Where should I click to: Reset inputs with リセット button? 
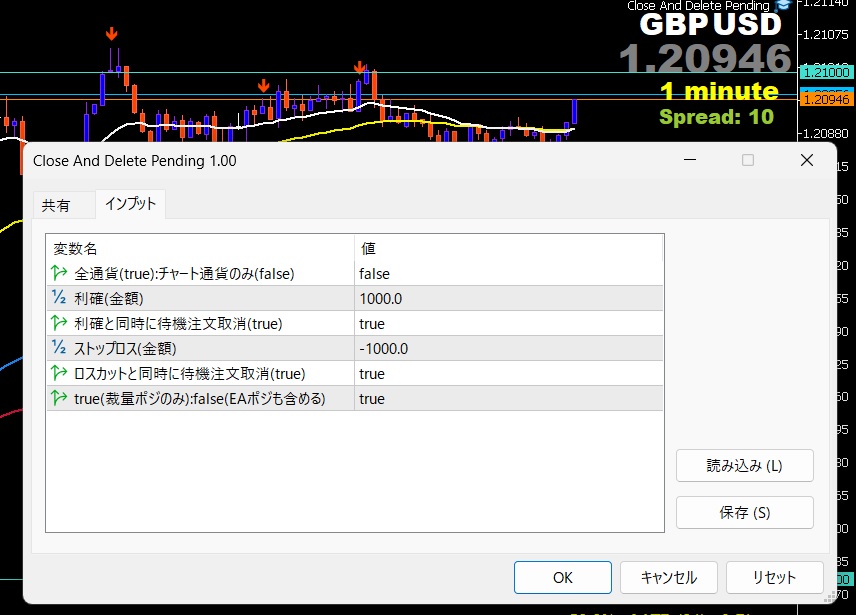click(x=774, y=577)
